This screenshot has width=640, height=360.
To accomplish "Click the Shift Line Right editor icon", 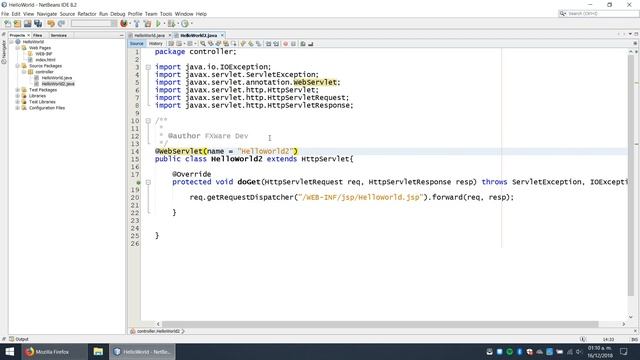I will 276,44.
